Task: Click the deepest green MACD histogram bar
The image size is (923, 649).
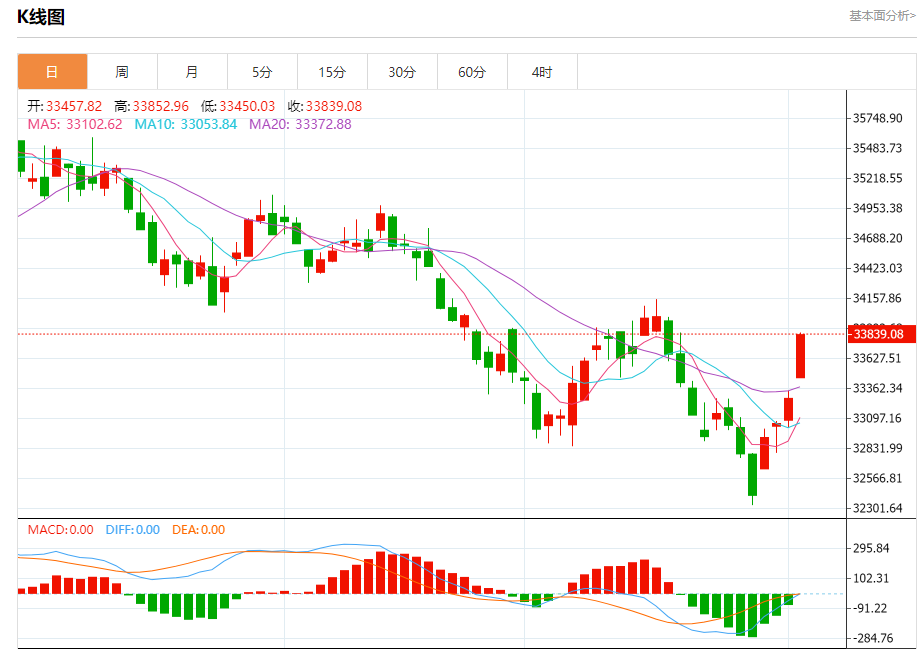Action: [752, 615]
